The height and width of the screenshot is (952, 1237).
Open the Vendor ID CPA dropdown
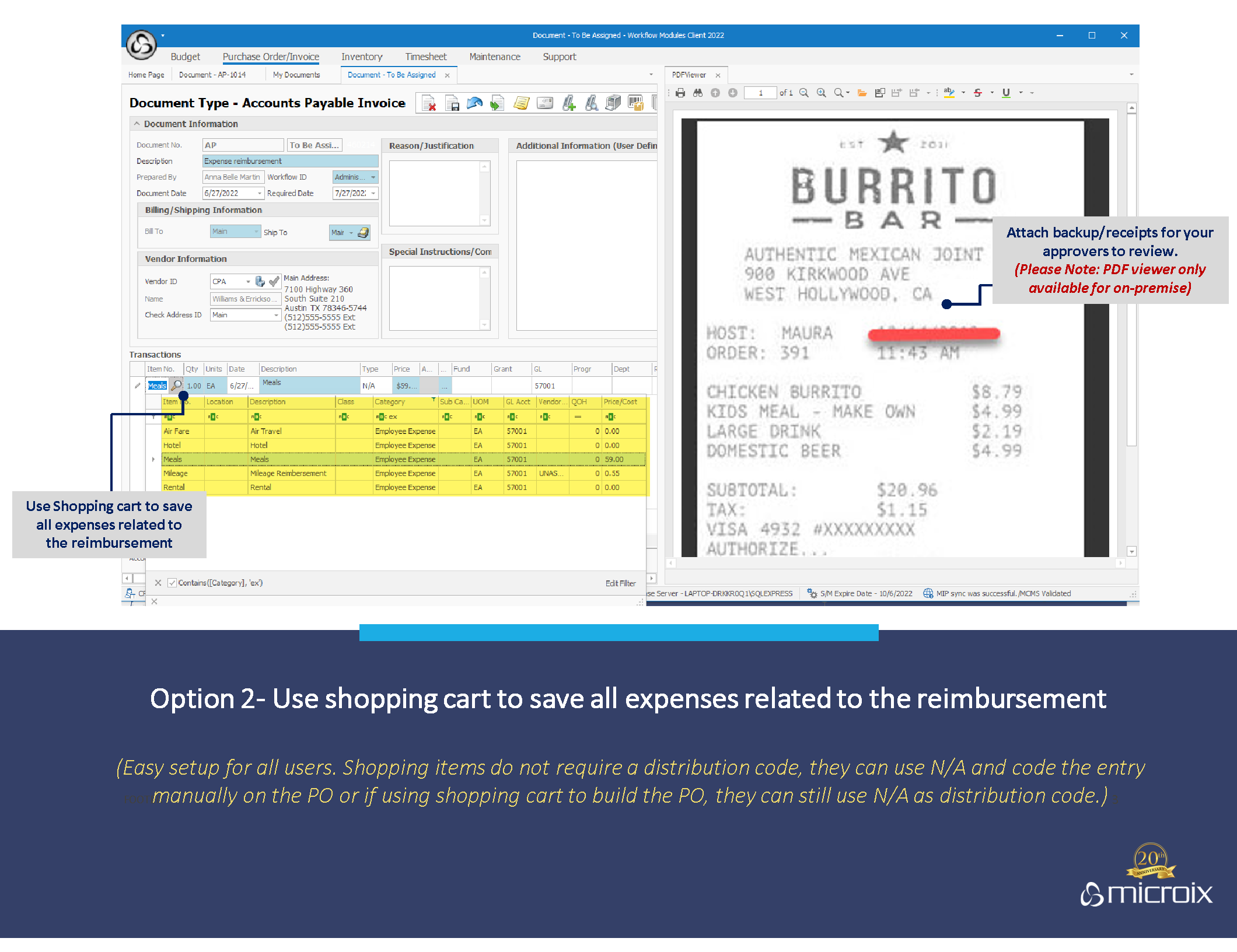tap(248, 282)
